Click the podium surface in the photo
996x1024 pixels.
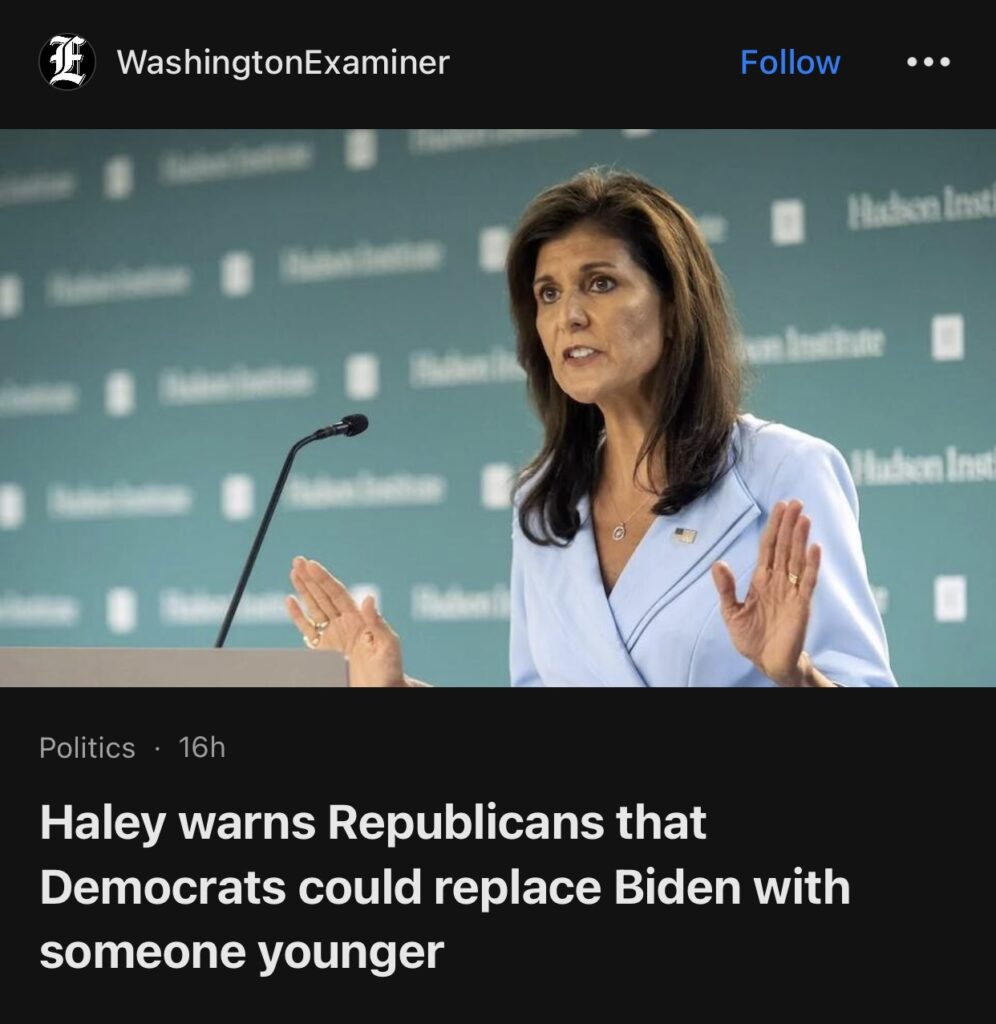(x=173, y=667)
